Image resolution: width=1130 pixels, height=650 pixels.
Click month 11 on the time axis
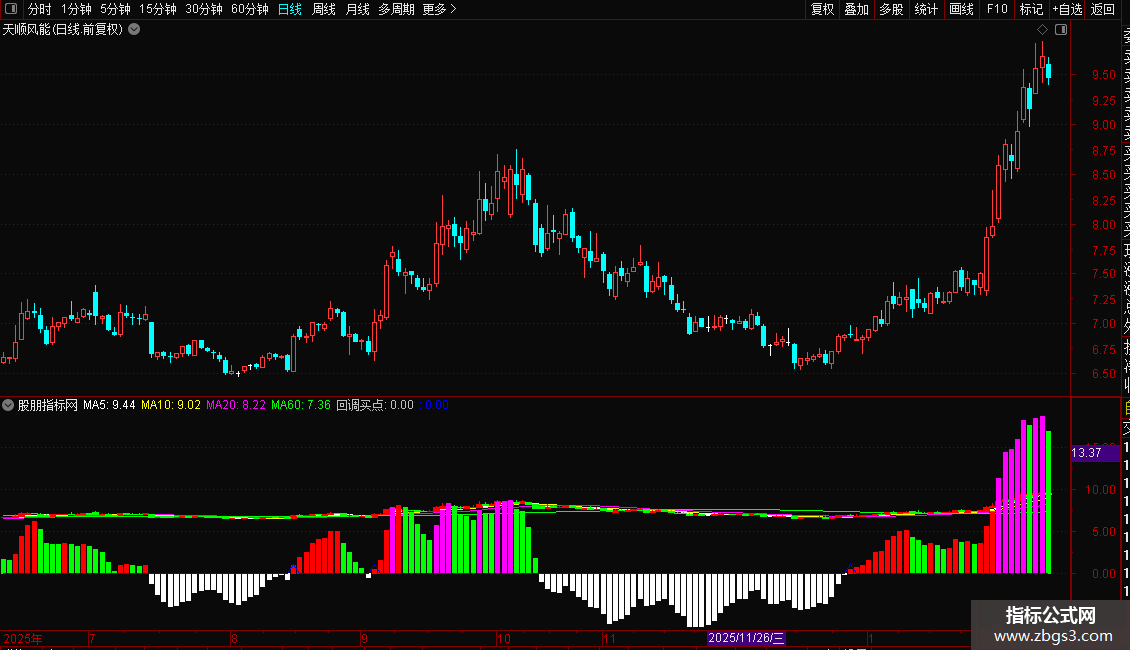(x=609, y=638)
